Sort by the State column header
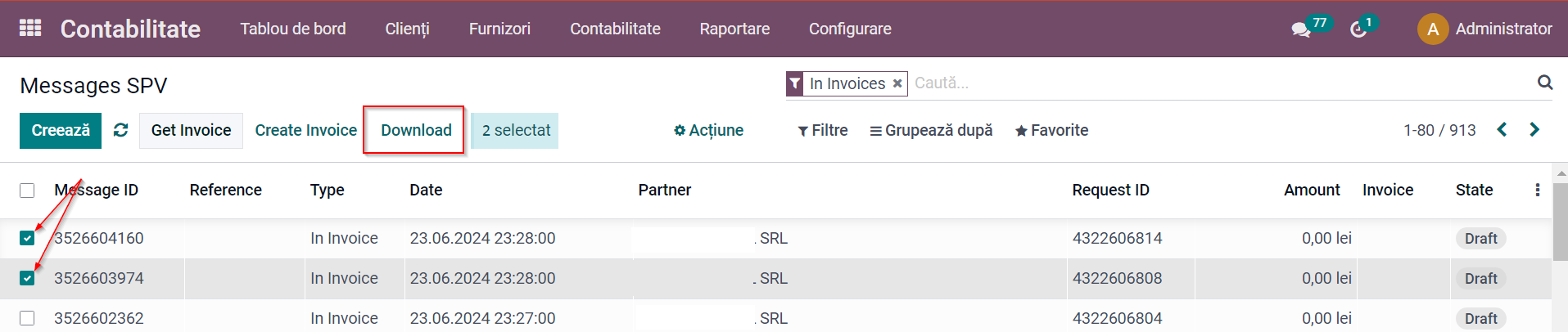This screenshot has width=1568, height=332. point(1474,190)
